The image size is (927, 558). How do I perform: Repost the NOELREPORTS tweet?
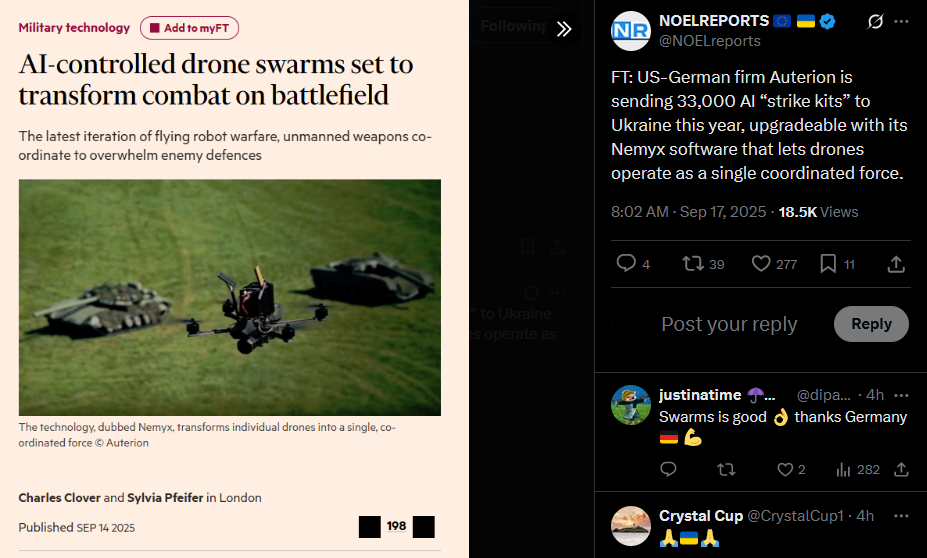pyautogui.click(x=692, y=263)
